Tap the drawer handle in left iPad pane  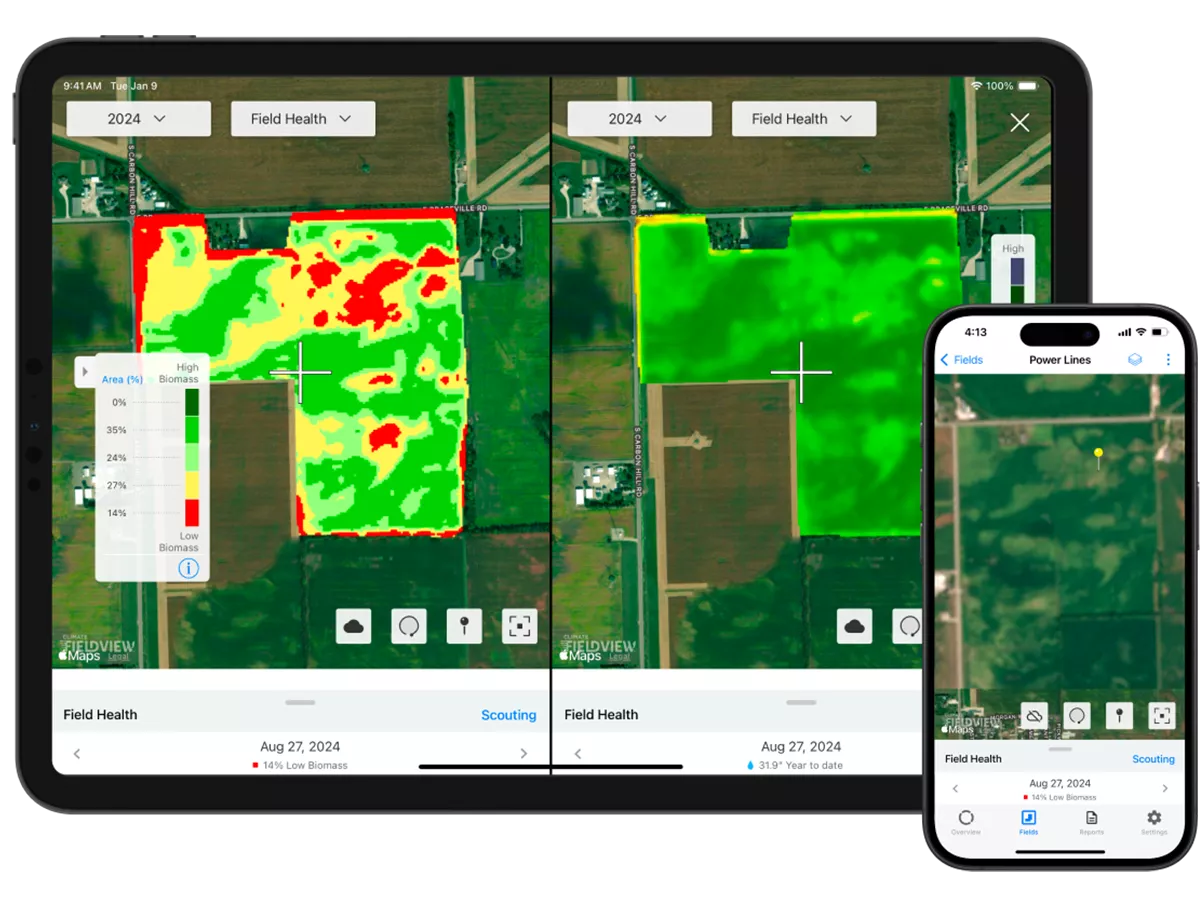[x=300, y=702]
